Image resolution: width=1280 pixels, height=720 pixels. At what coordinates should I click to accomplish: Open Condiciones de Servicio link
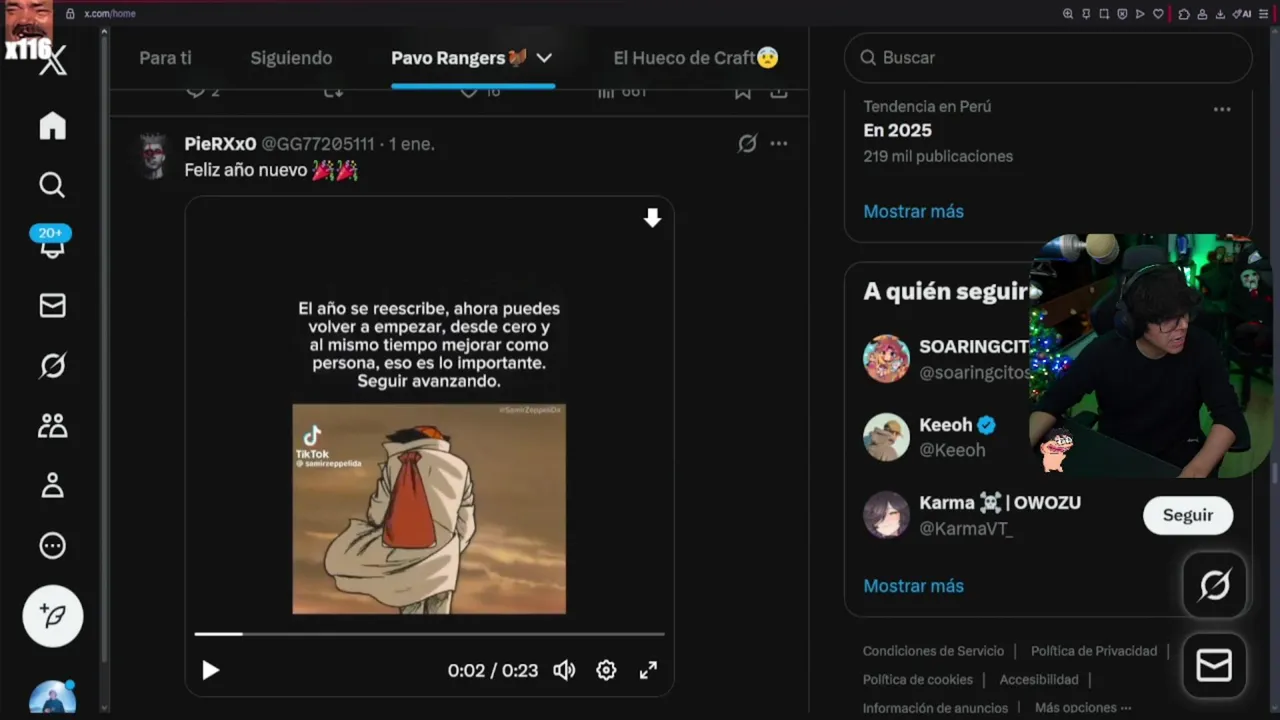point(933,651)
